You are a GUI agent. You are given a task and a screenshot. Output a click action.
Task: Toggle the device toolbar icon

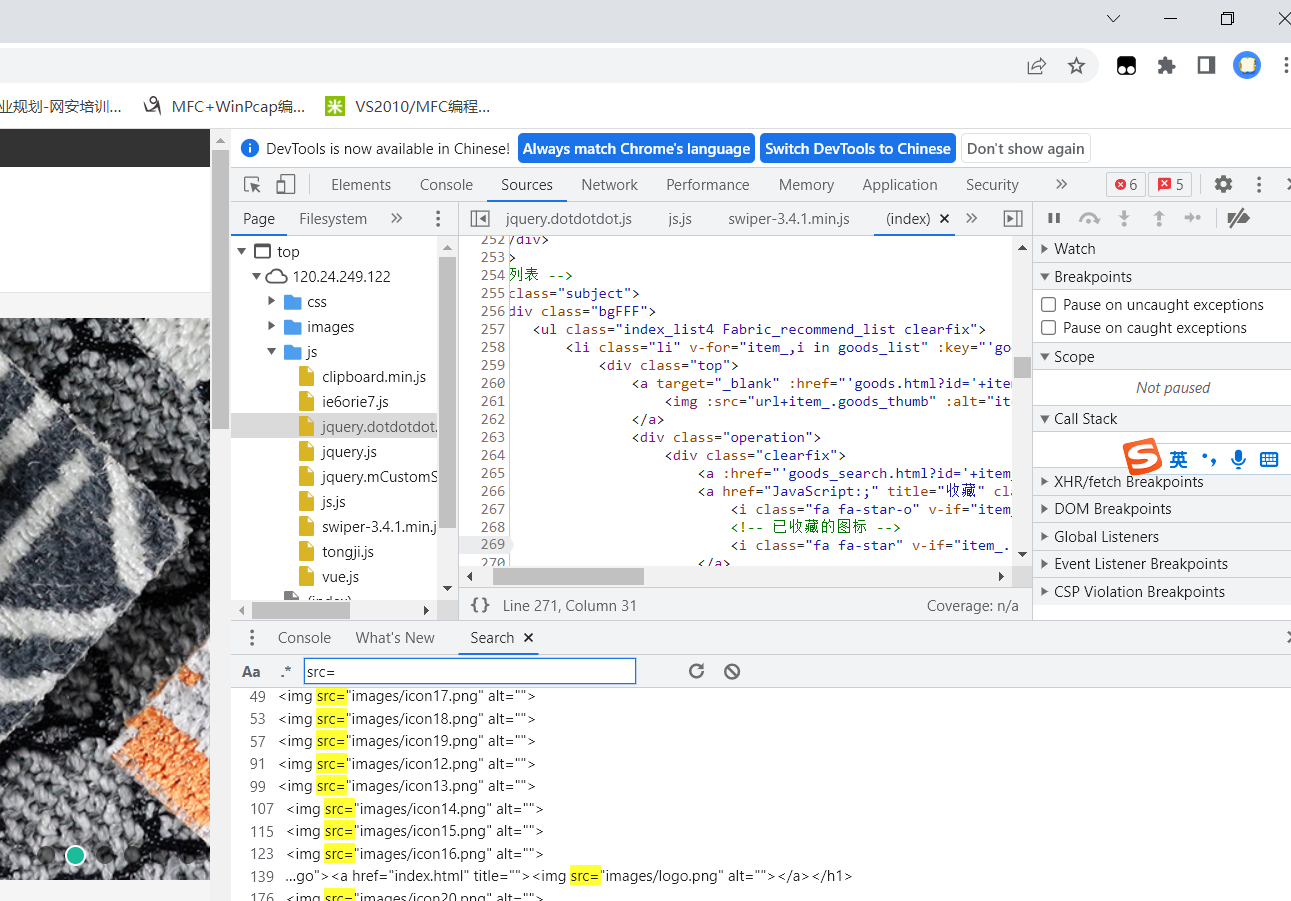(286, 185)
